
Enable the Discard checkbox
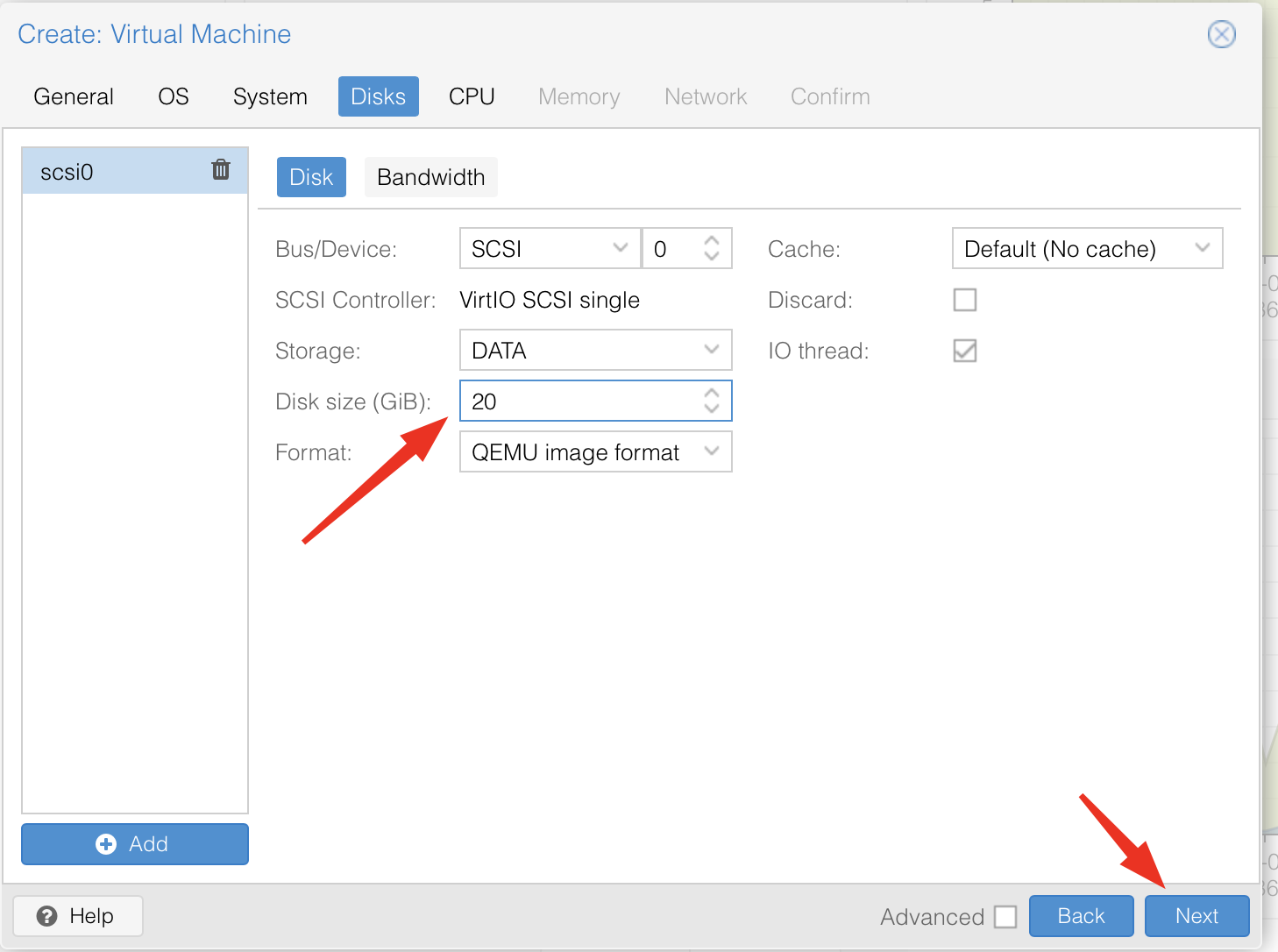[964, 300]
